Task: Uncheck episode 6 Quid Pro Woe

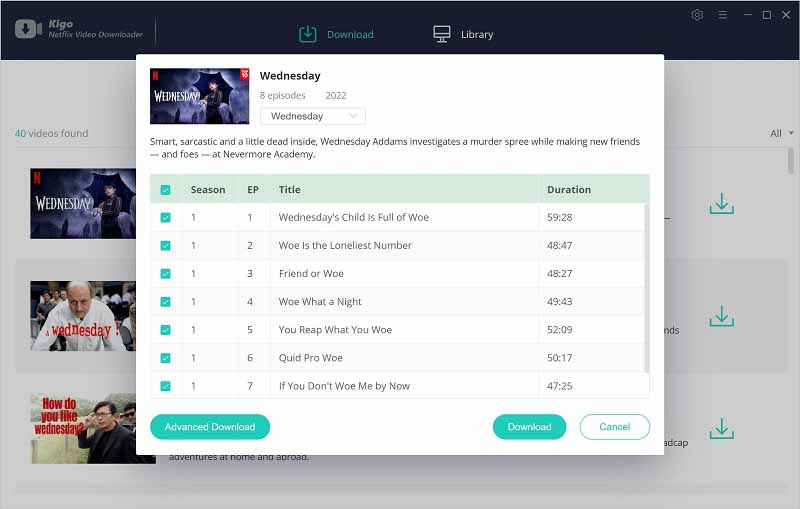Action: (x=165, y=358)
